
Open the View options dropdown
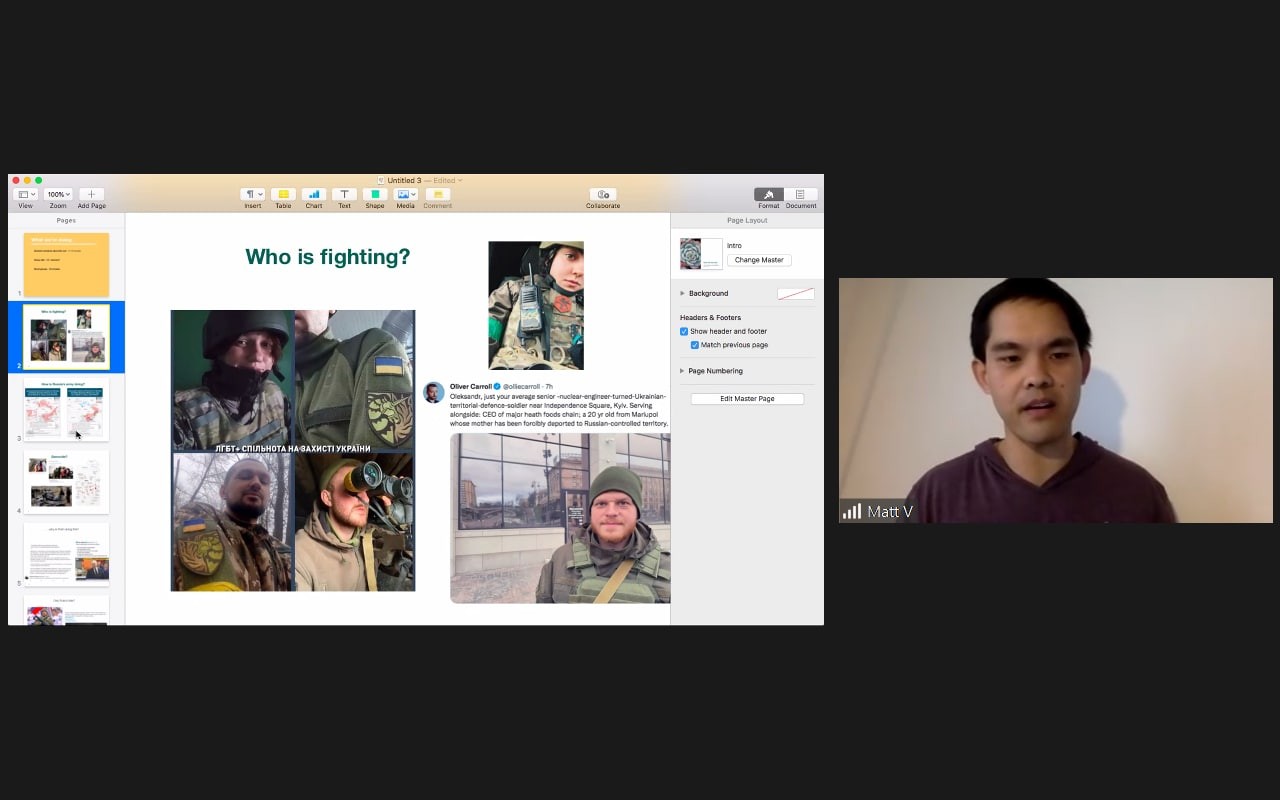tap(26, 194)
